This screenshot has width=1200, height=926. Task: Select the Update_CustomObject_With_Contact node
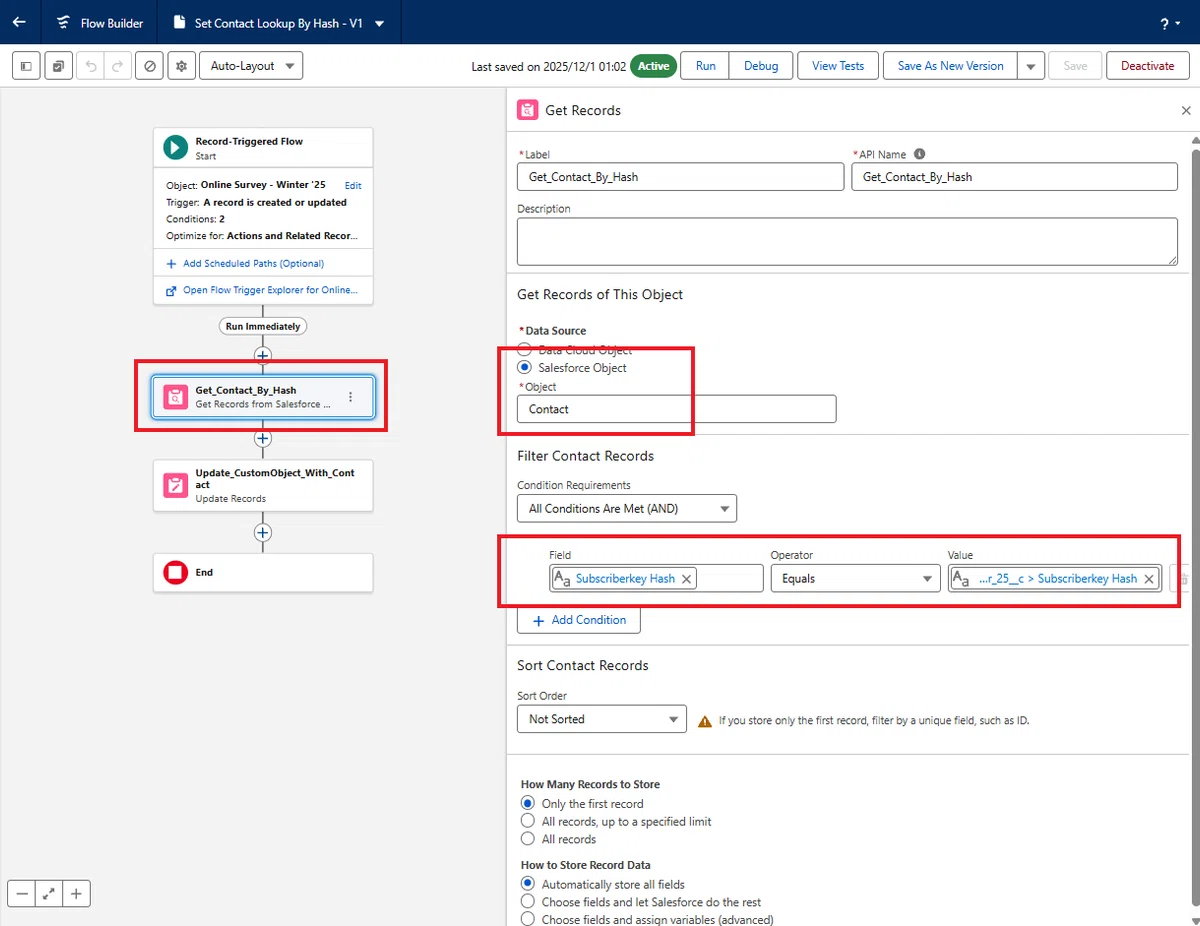click(263, 486)
